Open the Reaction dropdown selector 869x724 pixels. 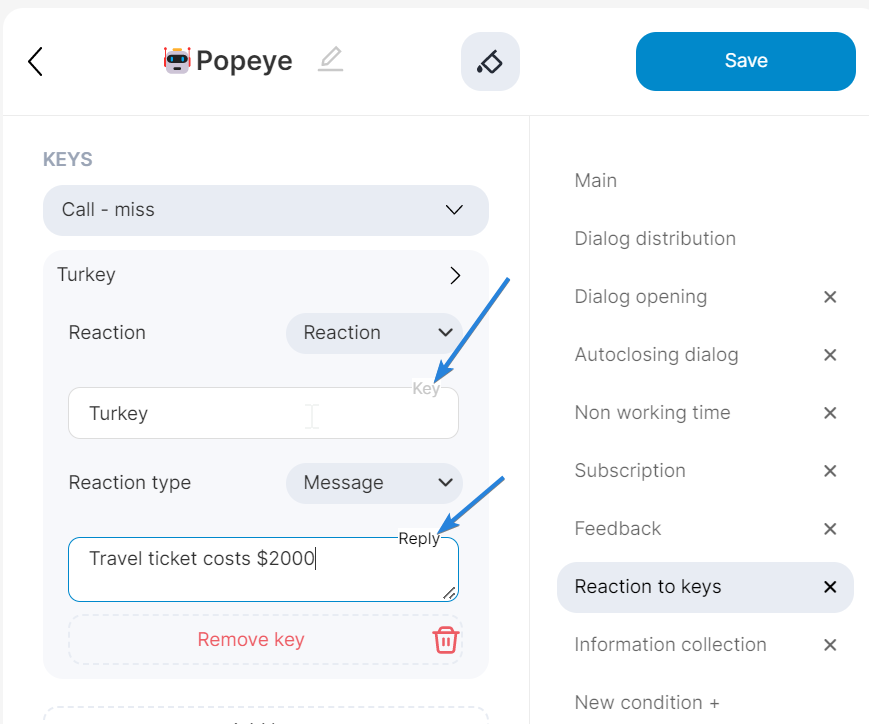click(374, 333)
